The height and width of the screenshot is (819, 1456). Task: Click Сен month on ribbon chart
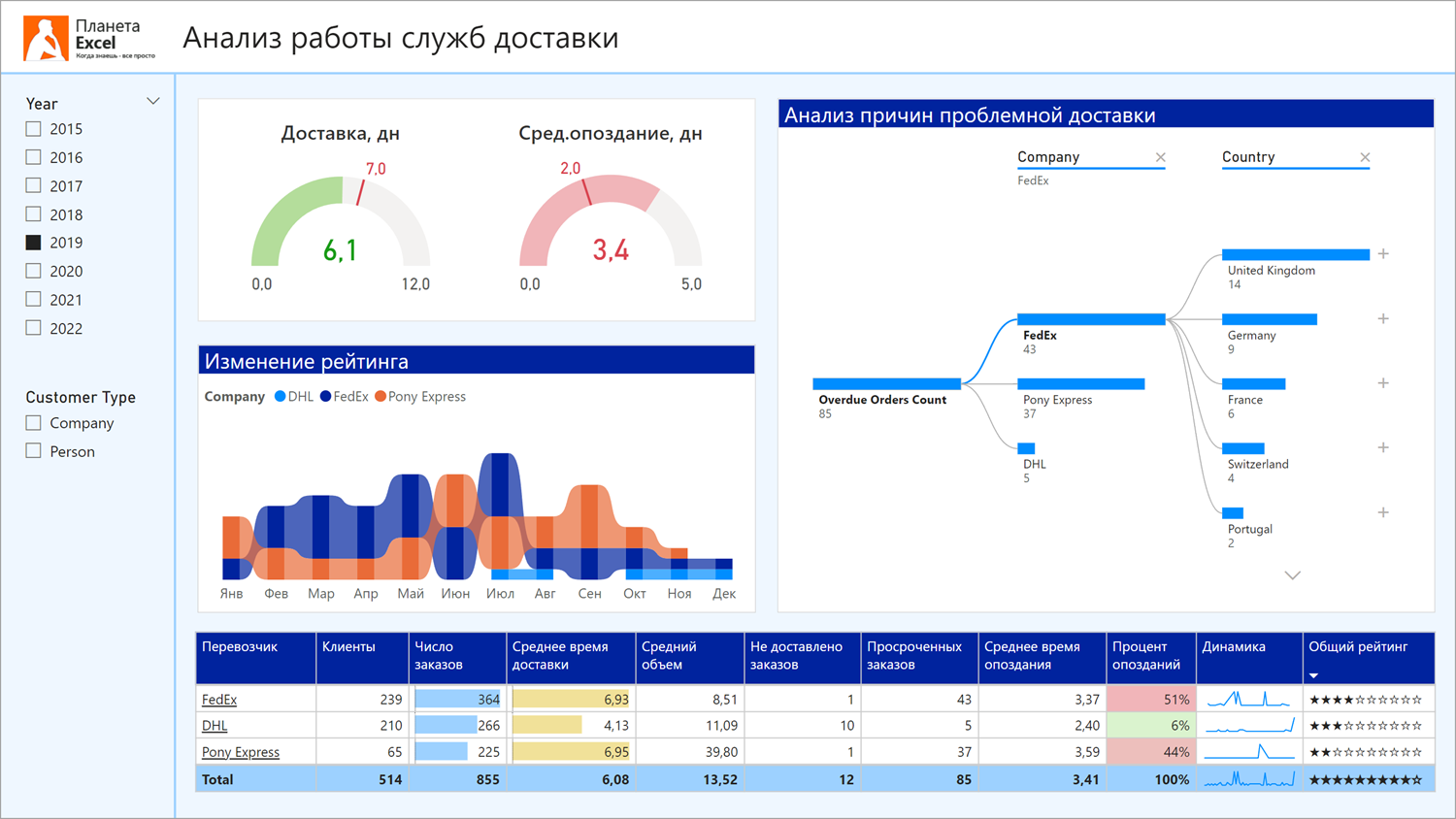[589, 594]
